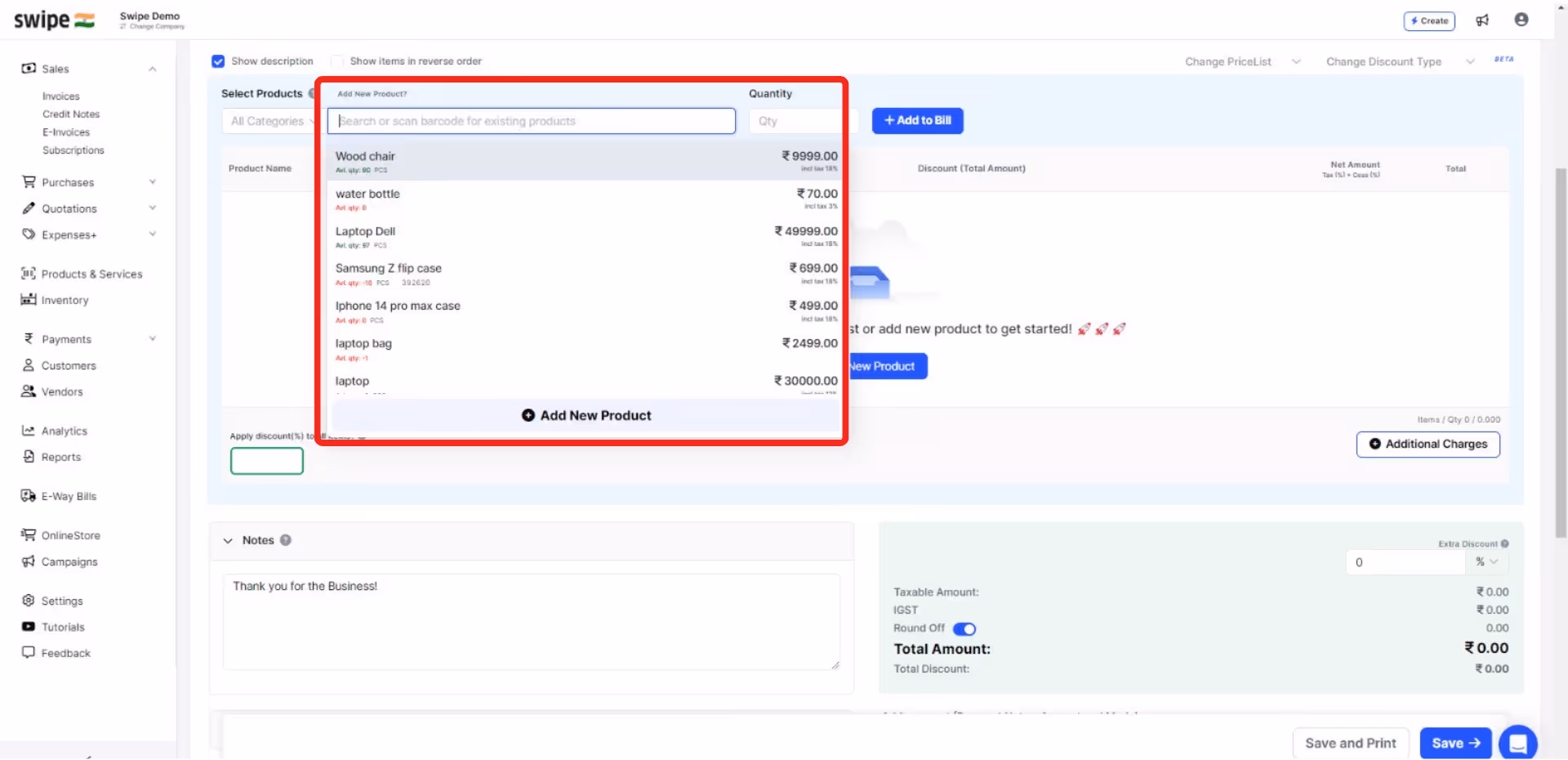The width and height of the screenshot is (1568, 760).
Task: Click the Additional Charges button
Action: tap(1428, 445)
